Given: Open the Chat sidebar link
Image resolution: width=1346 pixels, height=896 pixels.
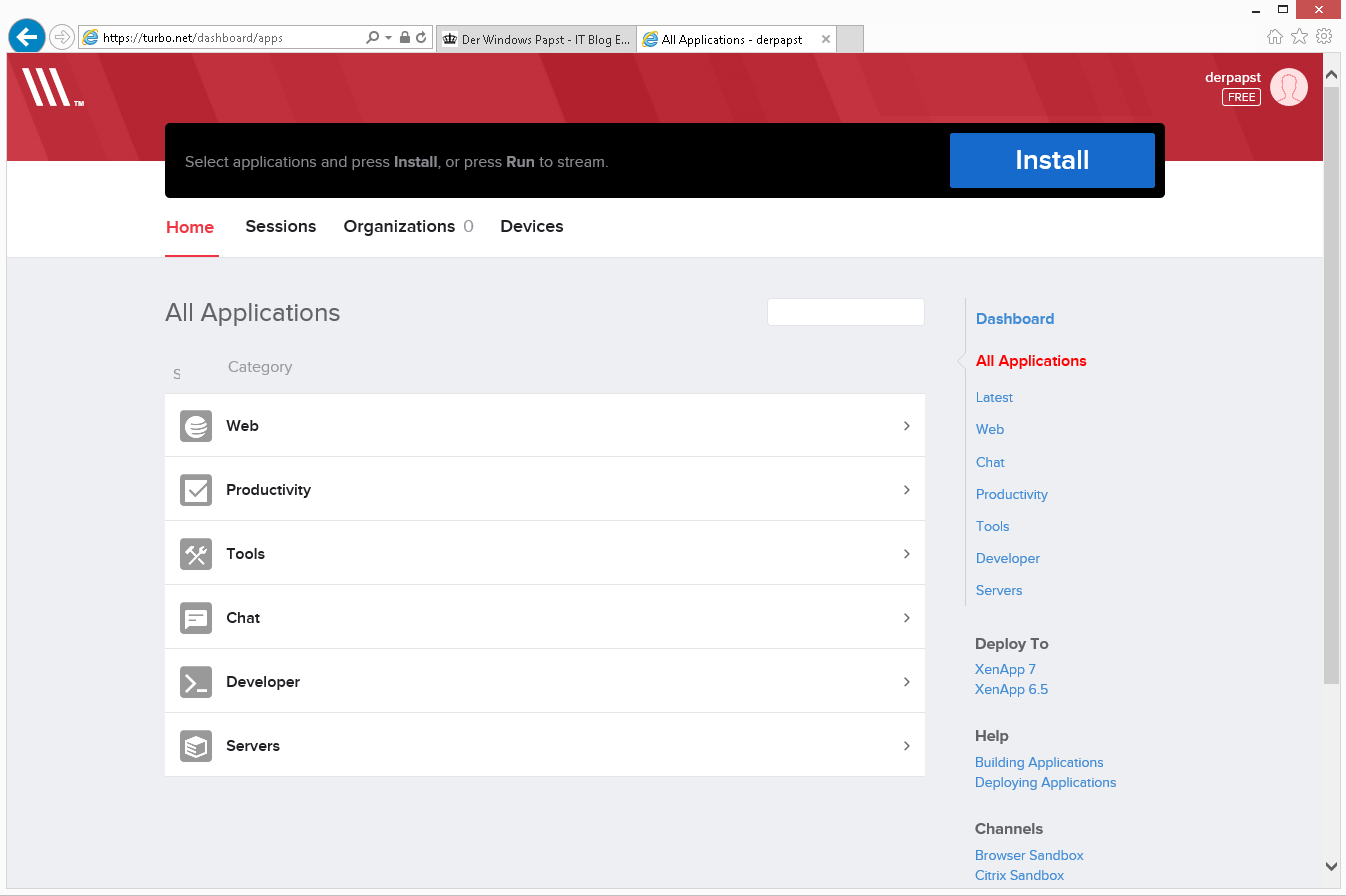Looking at the screenshot, I should pos(990,463).
